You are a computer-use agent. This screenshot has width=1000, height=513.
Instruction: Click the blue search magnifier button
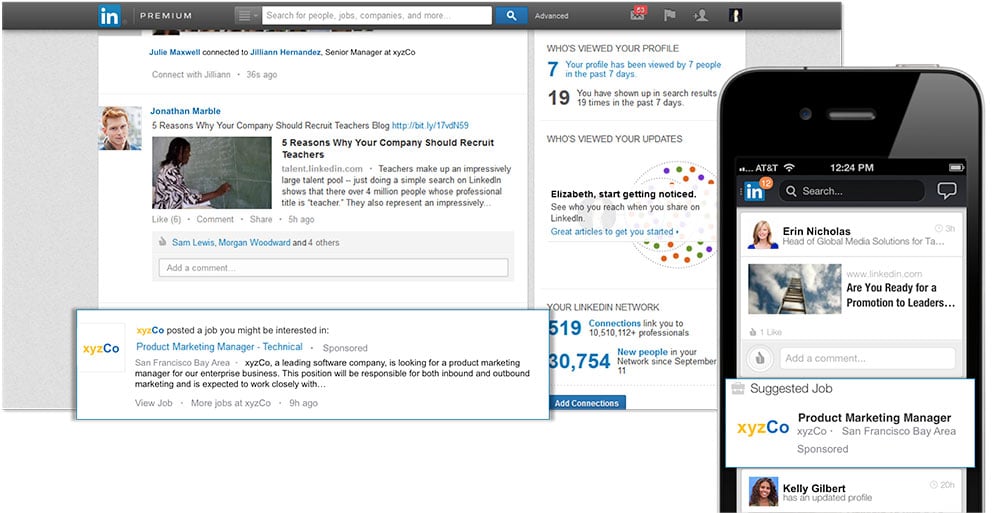[511, 16]
